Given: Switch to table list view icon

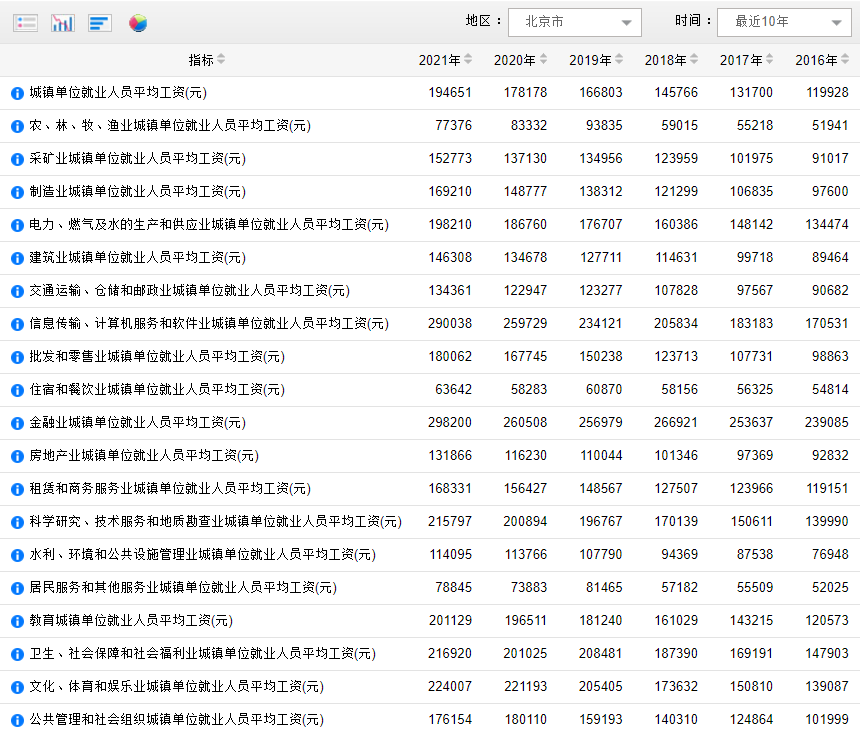Looking at the screenshot, I should [x=25, y=23].
